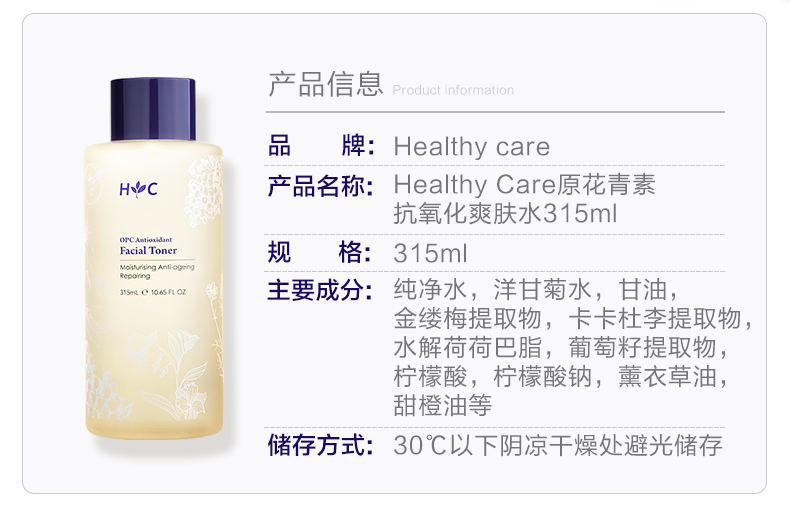Click the 产品信息 heading
The image size is (790, 516).
(x=325, y=84)
